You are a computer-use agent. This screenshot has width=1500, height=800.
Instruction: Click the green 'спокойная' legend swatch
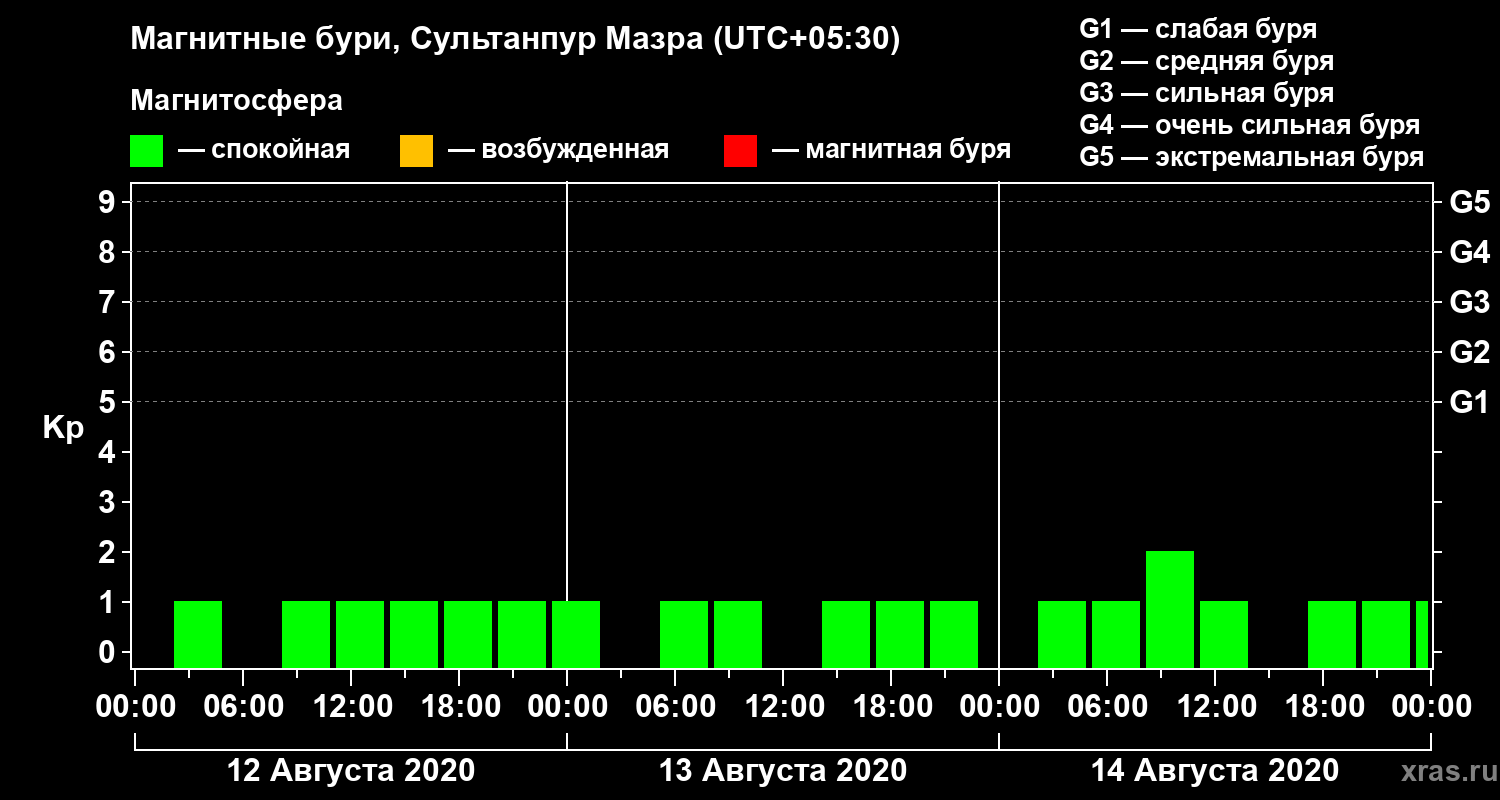pyautogui.click(x=146, y=150)
